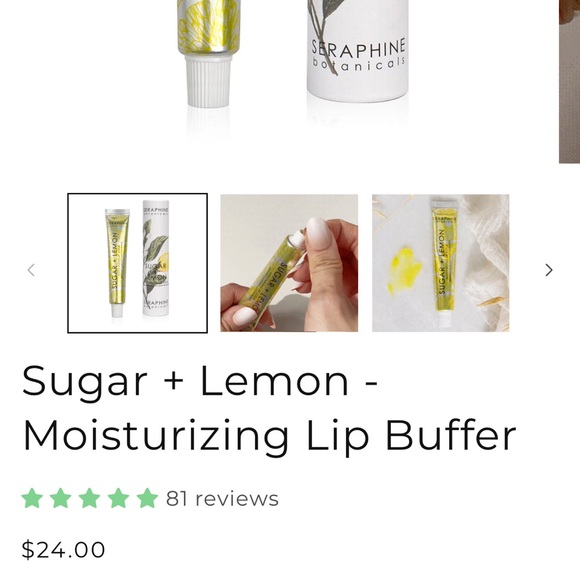Click the first green rating star
The image size is (580, 580).
point(32,498)
